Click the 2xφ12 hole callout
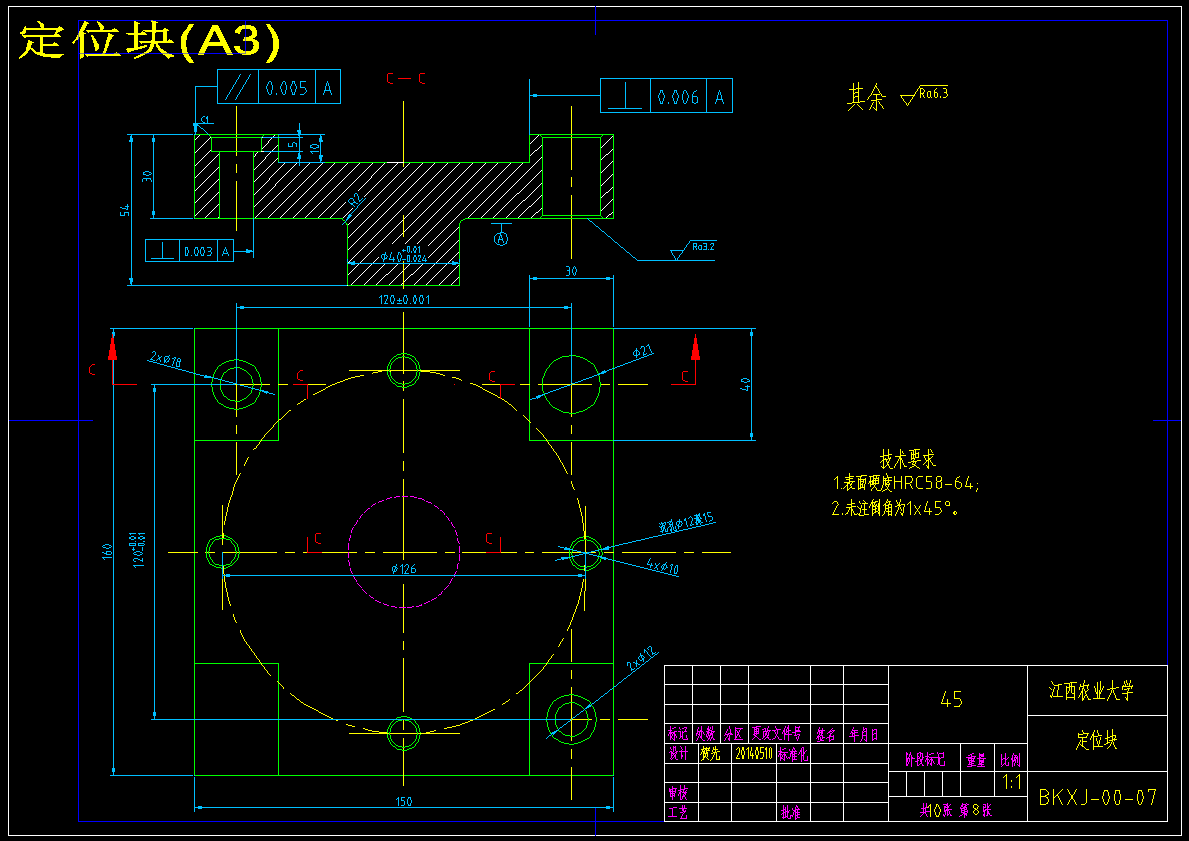Image resolution: width=1189 pixels, height=841 pixels. click(x=642, y=660)
